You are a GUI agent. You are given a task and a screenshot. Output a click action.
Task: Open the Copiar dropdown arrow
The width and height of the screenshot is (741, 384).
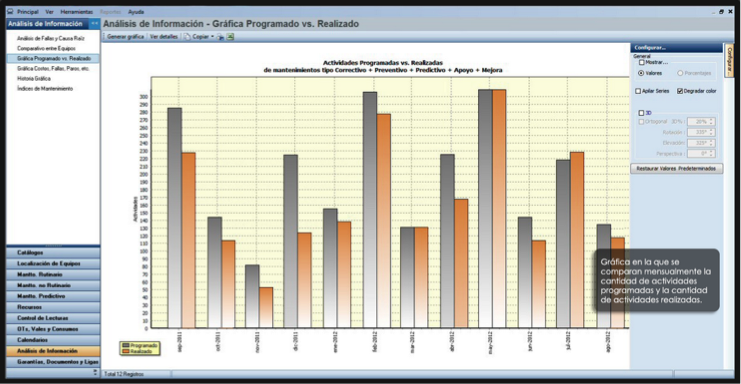point(212,37)
